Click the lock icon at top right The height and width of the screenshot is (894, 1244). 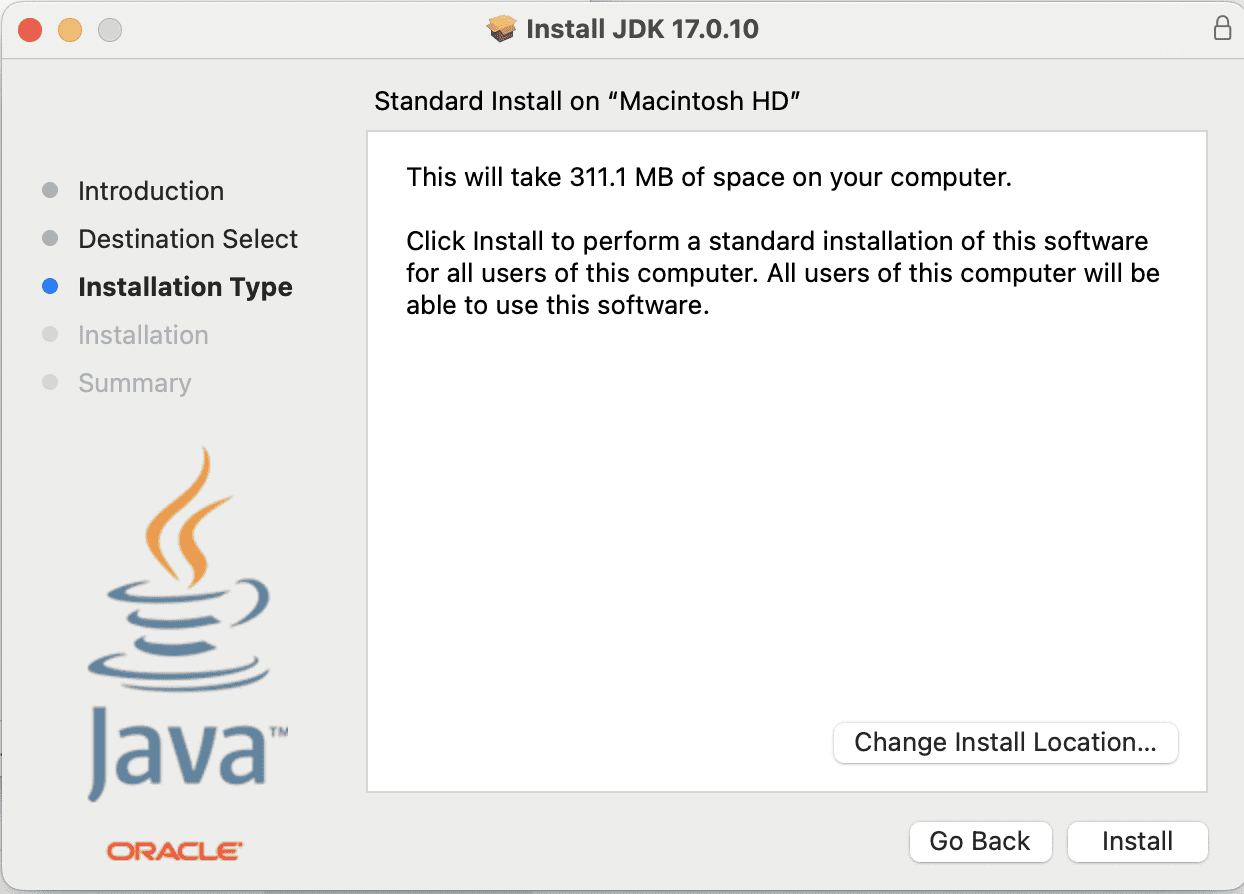tap(1222, 29)
